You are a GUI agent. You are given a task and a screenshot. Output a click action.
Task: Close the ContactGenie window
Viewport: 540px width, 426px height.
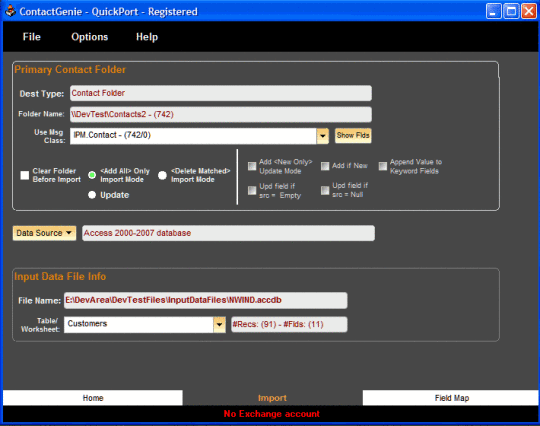coord(529,11)
